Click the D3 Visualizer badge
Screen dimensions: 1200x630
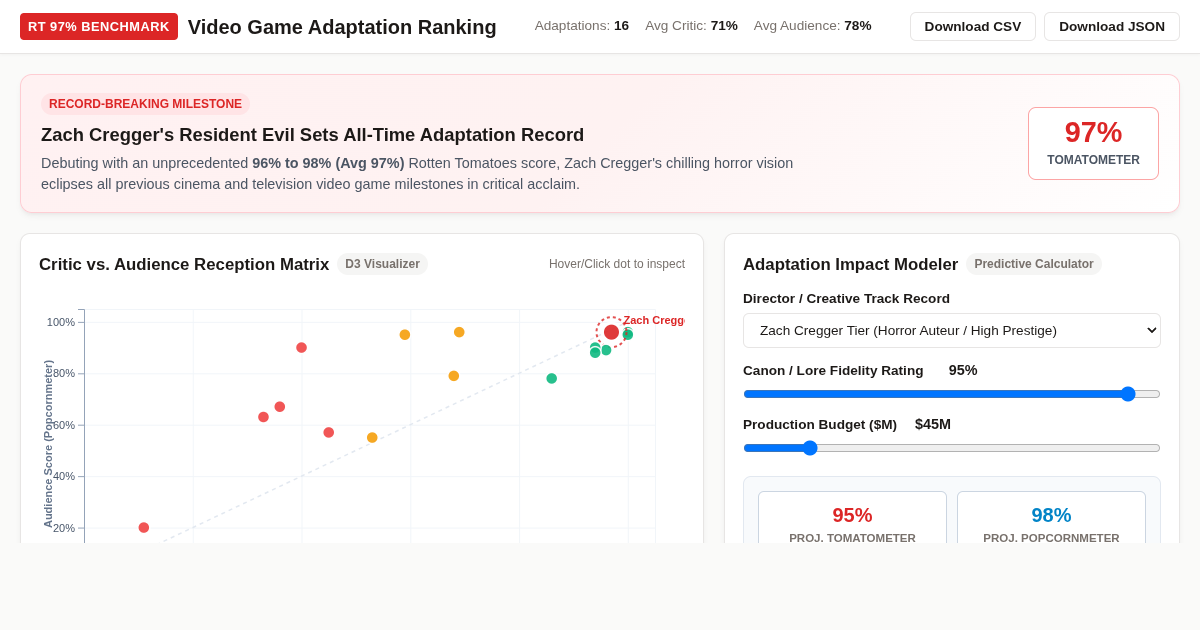coord(382,264)
